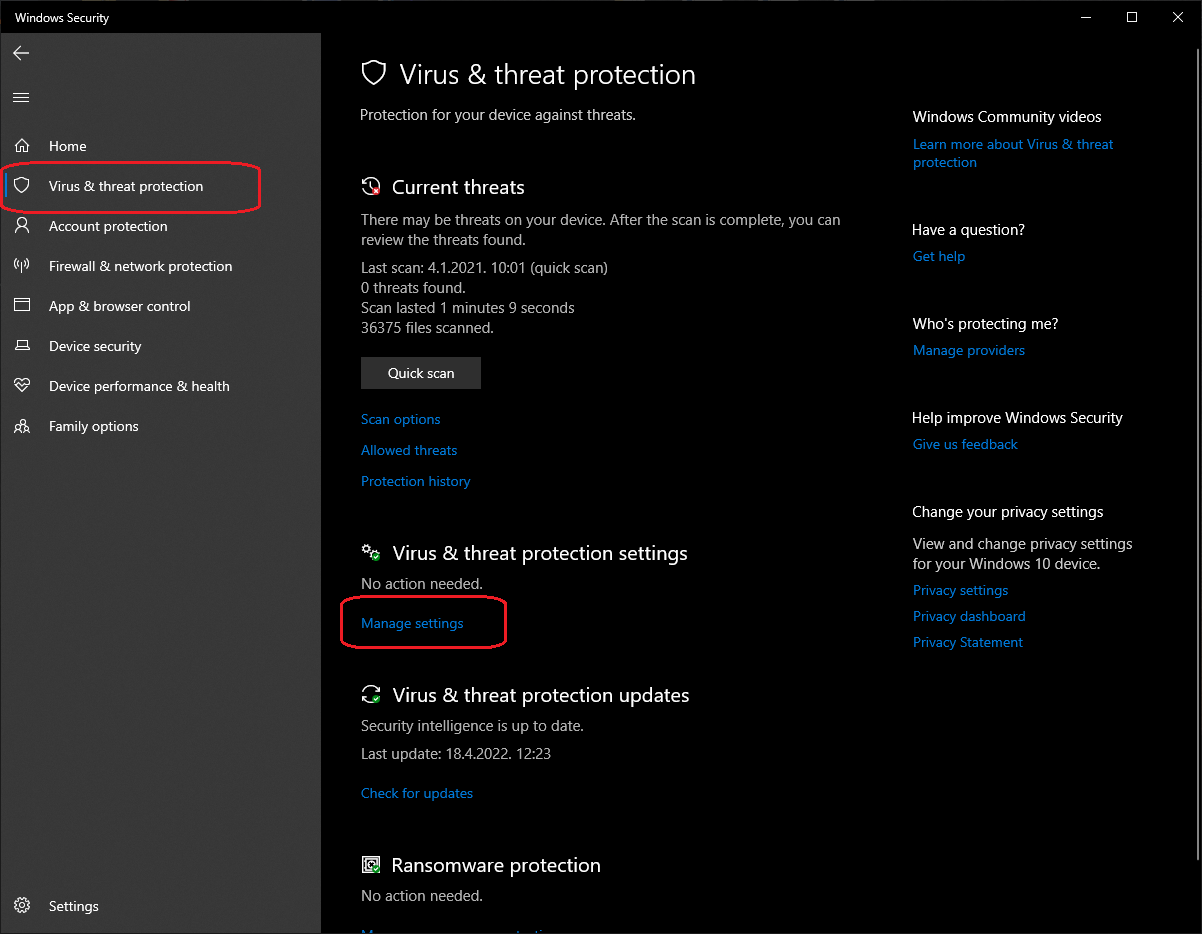Open the hamburger navigation menu

click(21, 97)
